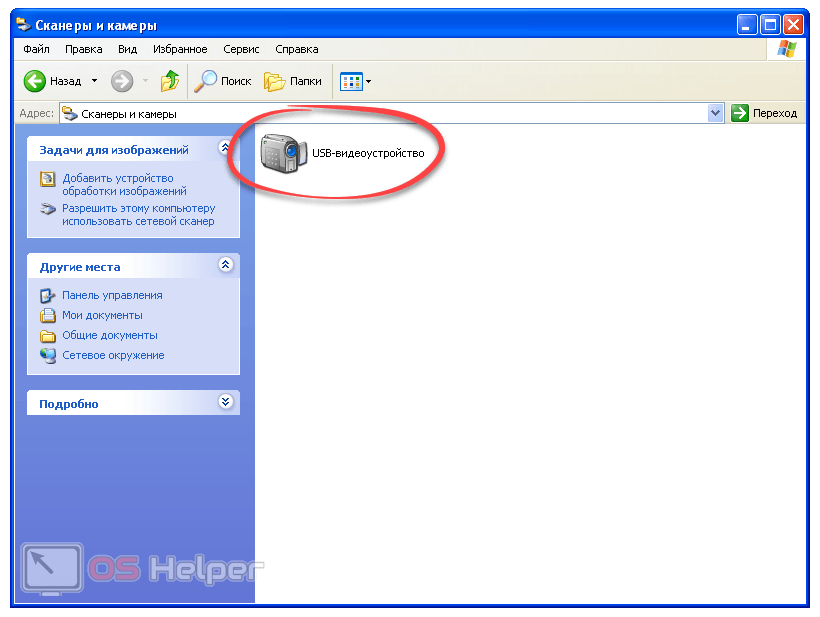Collapse the Другие места panel
The height and width of the screenshot is (617, 820).
tap(225, 265)
